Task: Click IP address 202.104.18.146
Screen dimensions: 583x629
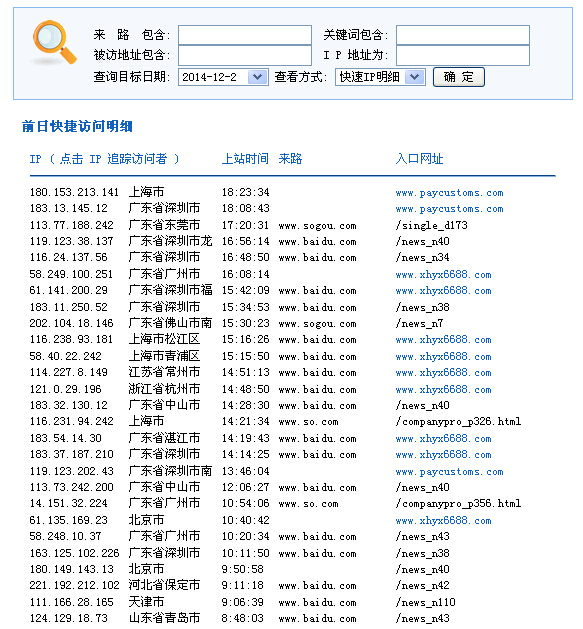Action: click(71, 323)
